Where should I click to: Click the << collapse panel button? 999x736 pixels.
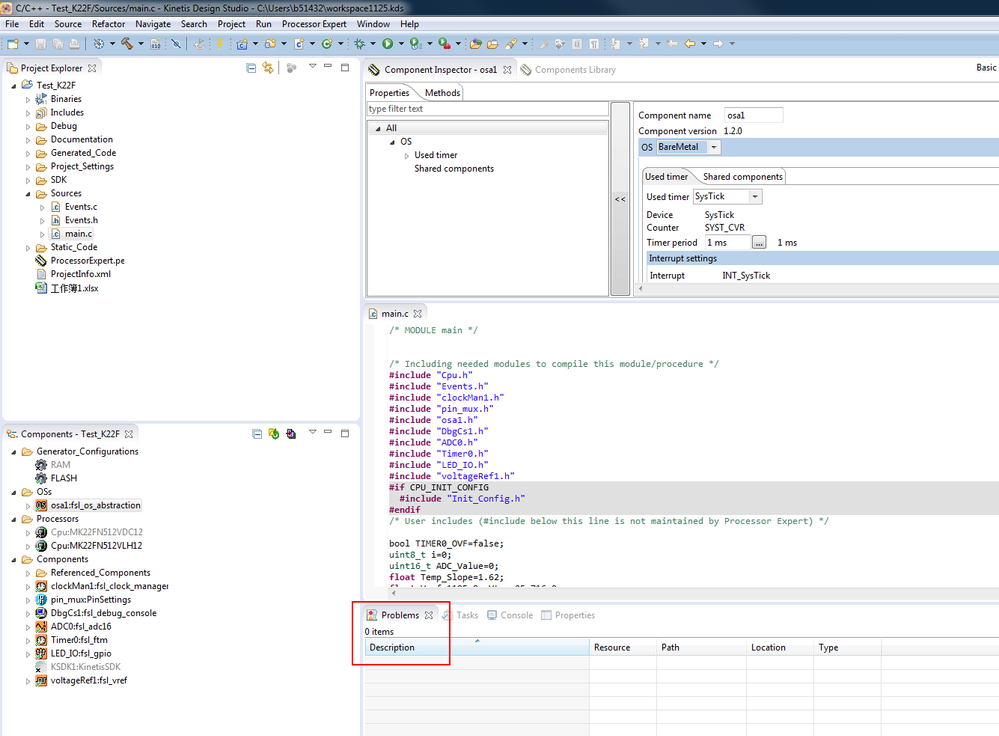(620, 199)
